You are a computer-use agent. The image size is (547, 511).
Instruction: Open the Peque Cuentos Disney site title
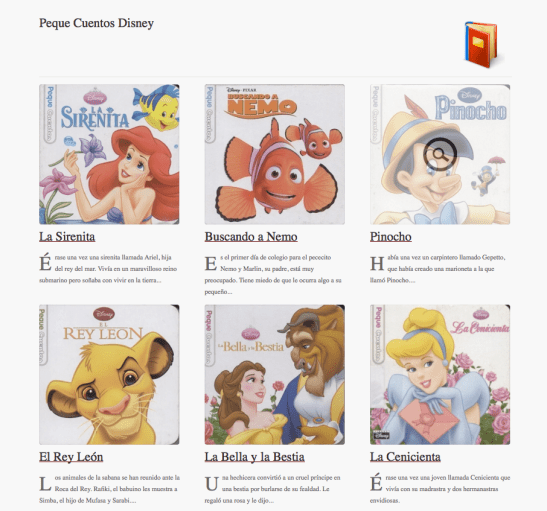(x=96, y=23)
